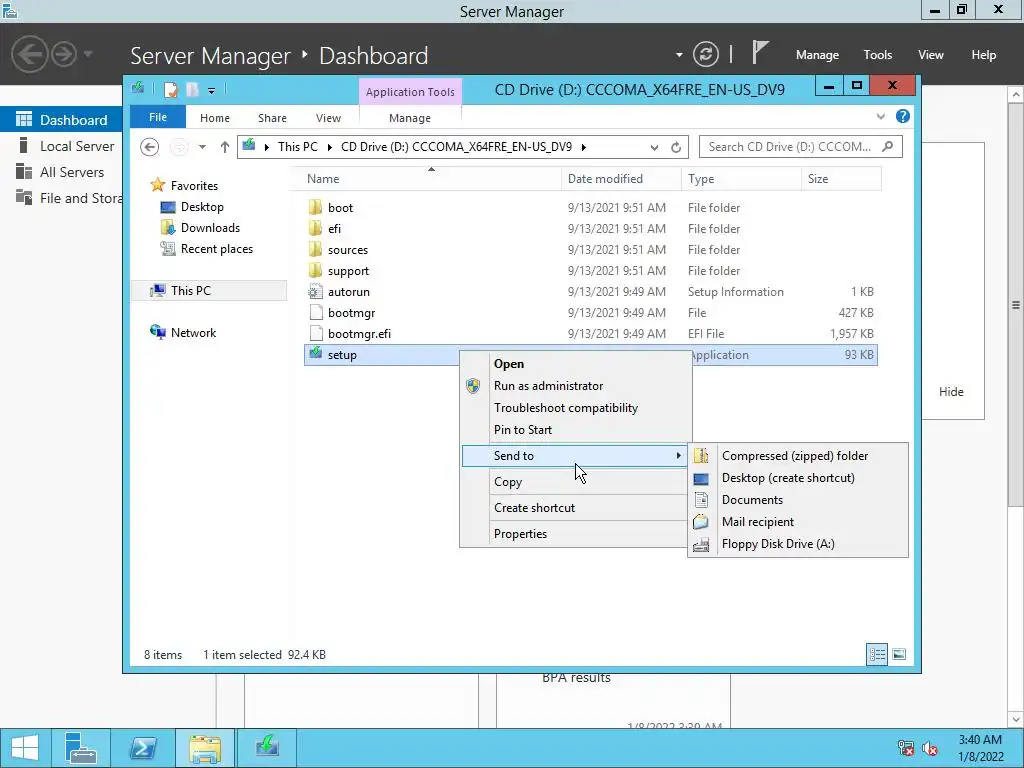This screenshot has height=768, width=1024.
Task: Expand the Send to submenu arrow
Action: [x=679, y=456]
